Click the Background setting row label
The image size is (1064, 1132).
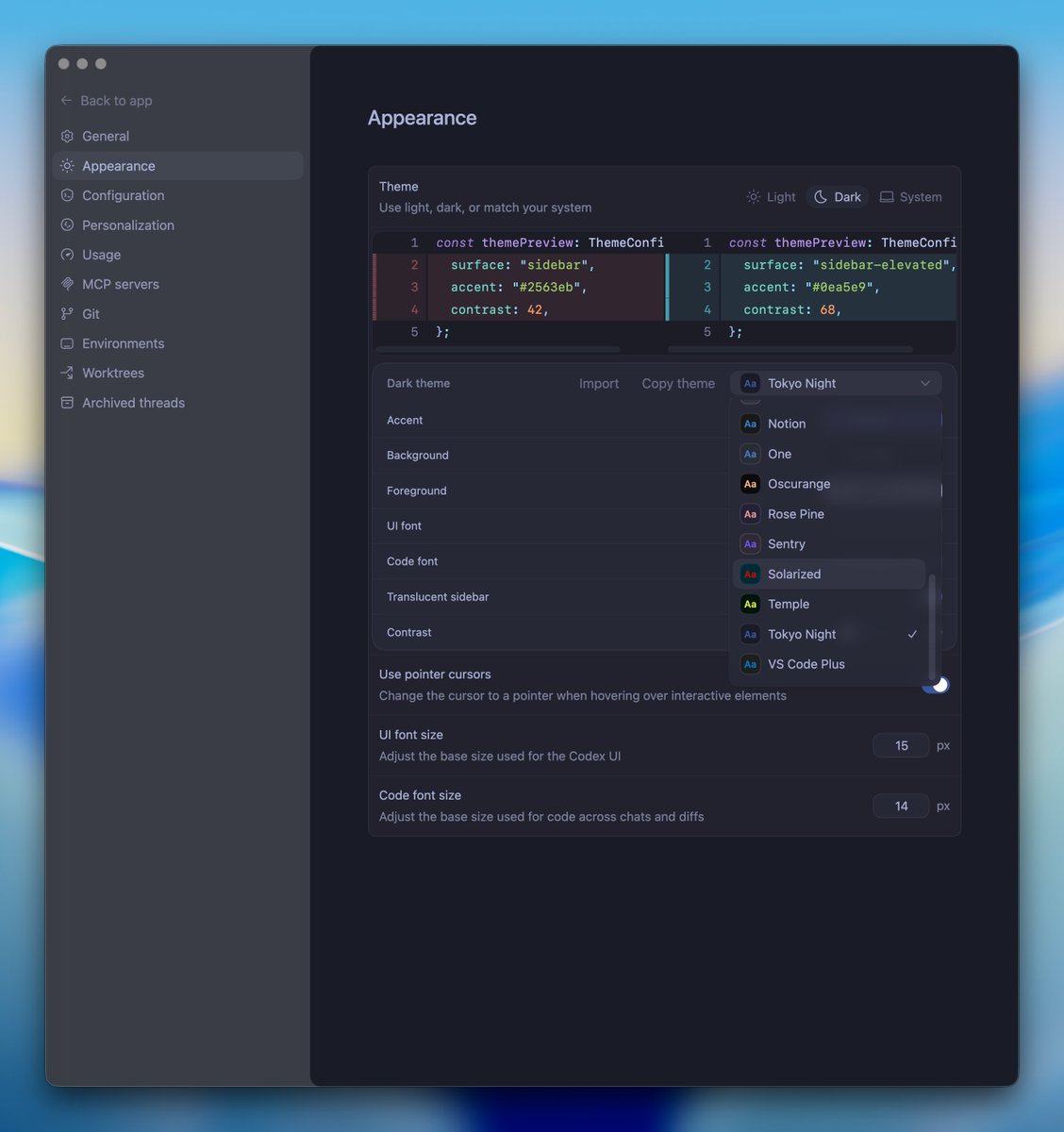(418, 455)
